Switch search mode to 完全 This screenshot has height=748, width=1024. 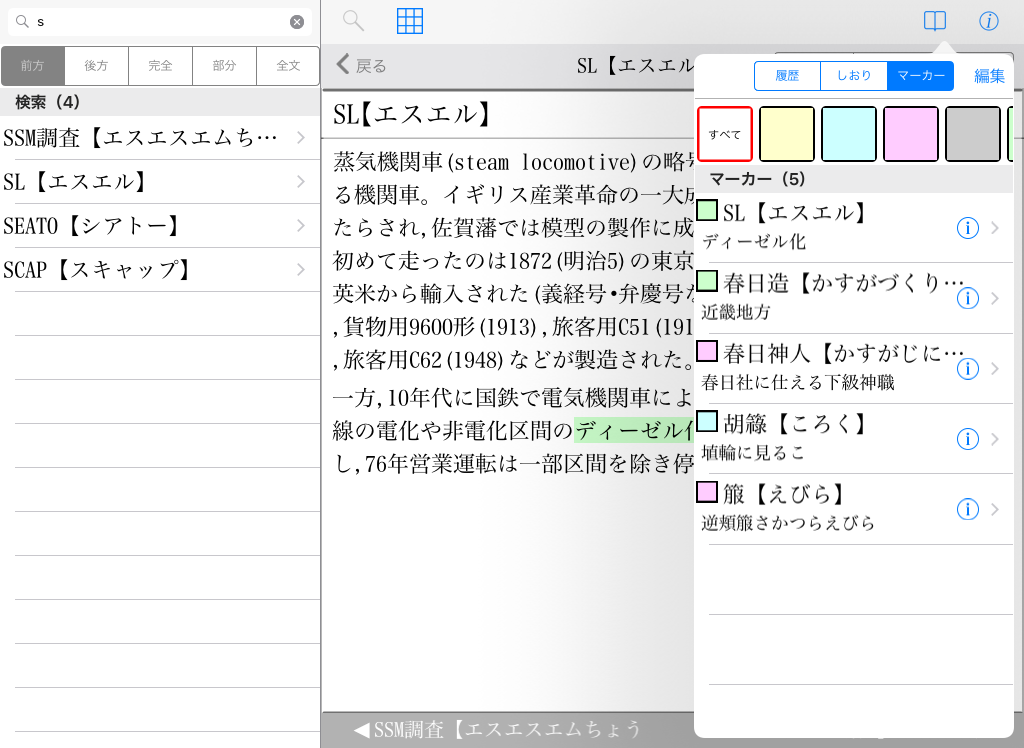[160, 66]
